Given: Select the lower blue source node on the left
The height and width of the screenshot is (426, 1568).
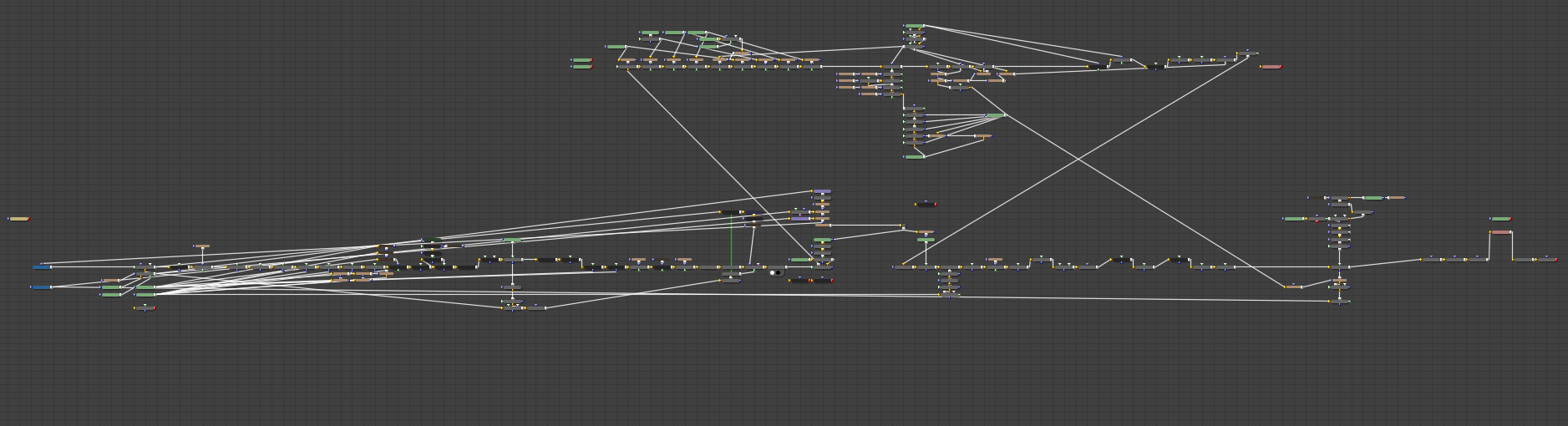Looking at the screenshot, I should [41, 287].
